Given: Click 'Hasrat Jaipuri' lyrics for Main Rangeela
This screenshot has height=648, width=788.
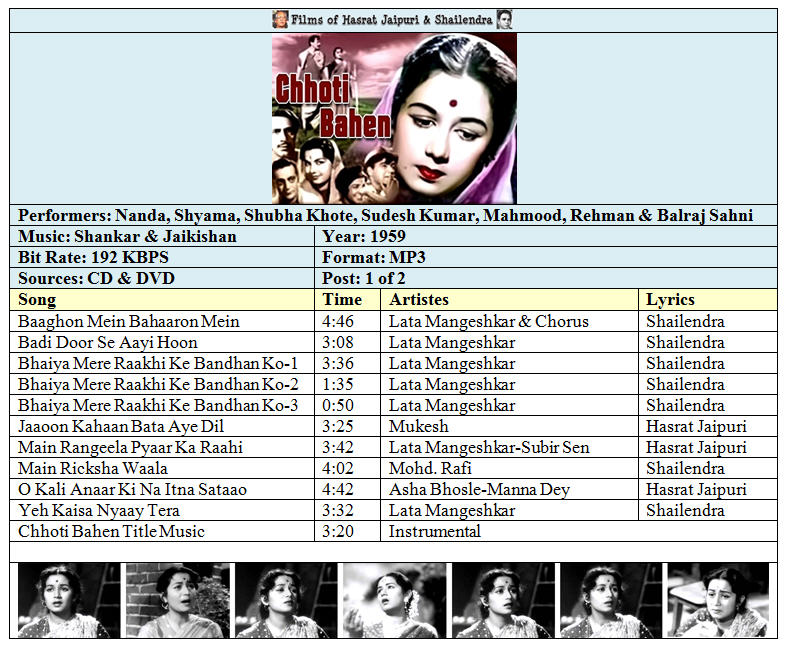Looking at the screenshot, I should click(697, 447).
